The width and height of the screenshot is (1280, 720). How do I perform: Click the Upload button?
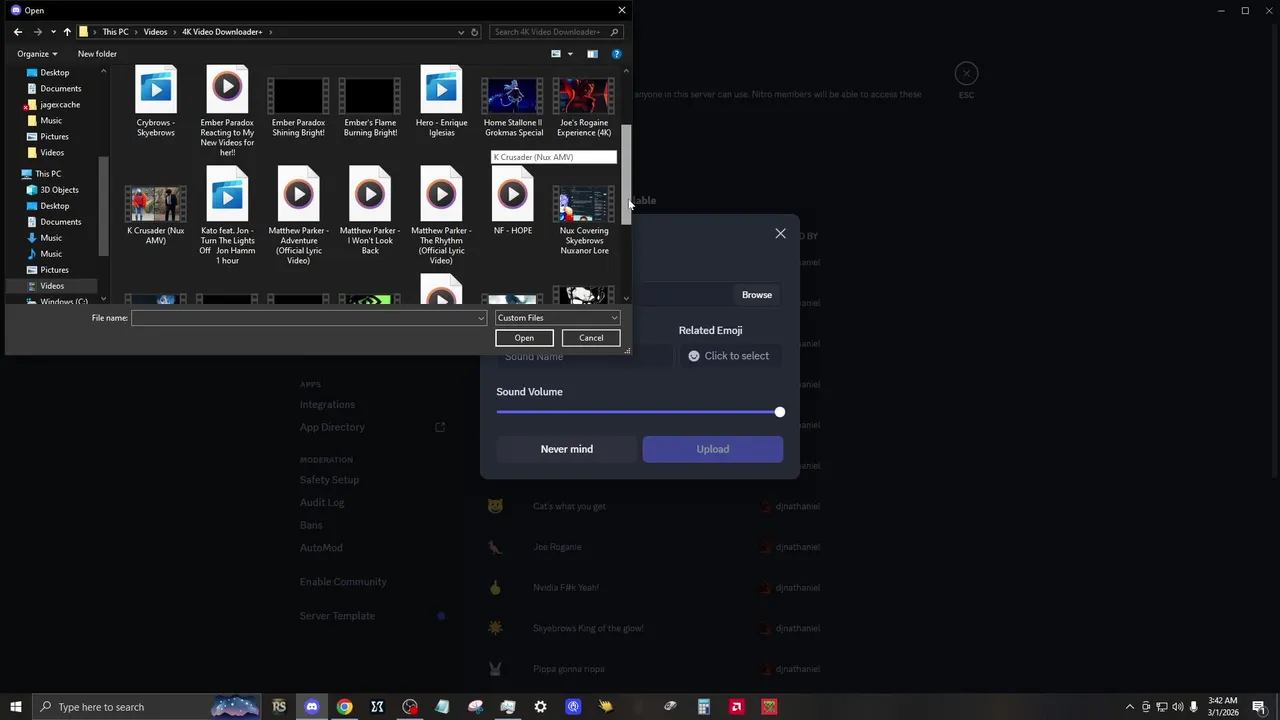[x=713, y=449]
